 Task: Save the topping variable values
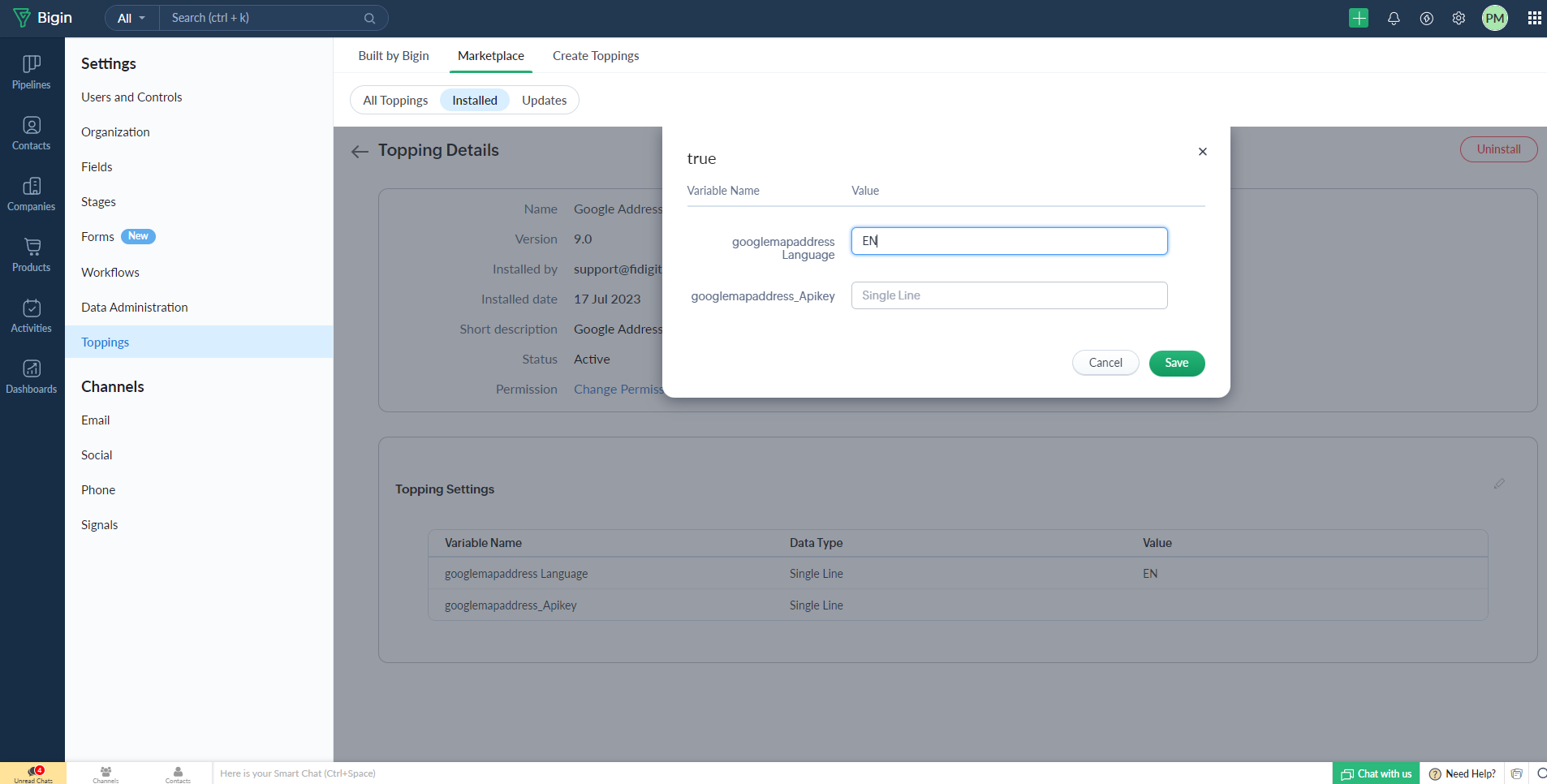(x=1177, y=363)
